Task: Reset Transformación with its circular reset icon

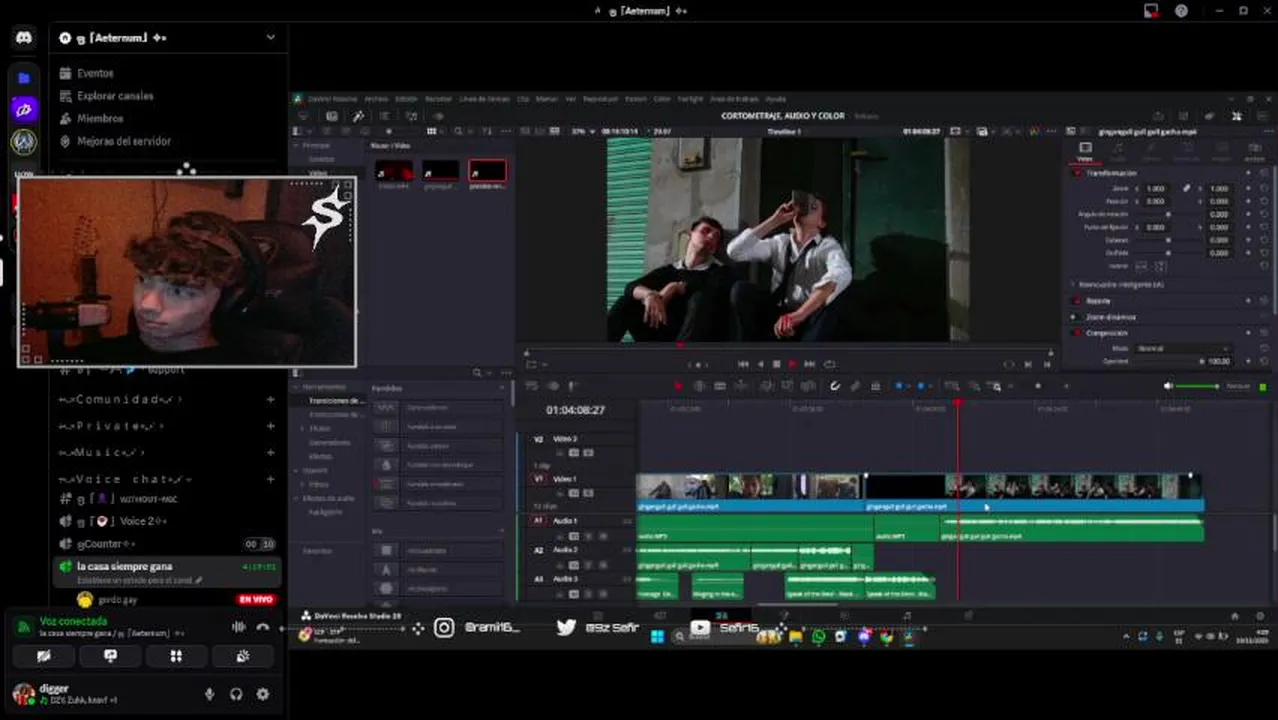Action: pyautogui.click(x=1264, y=173)
